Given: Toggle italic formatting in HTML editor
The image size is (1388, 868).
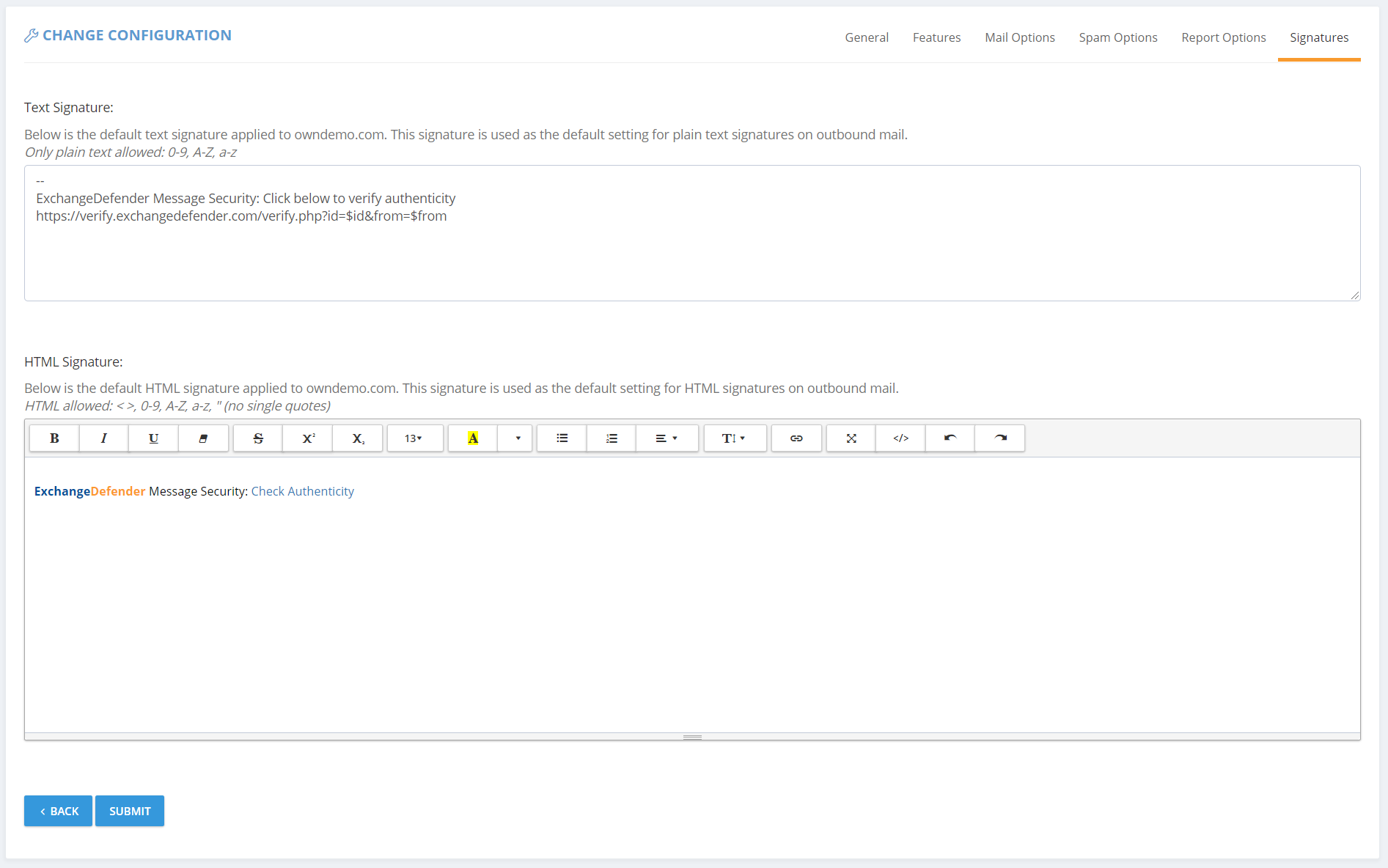Looking at the screenshot, I should tap(103, 438).
